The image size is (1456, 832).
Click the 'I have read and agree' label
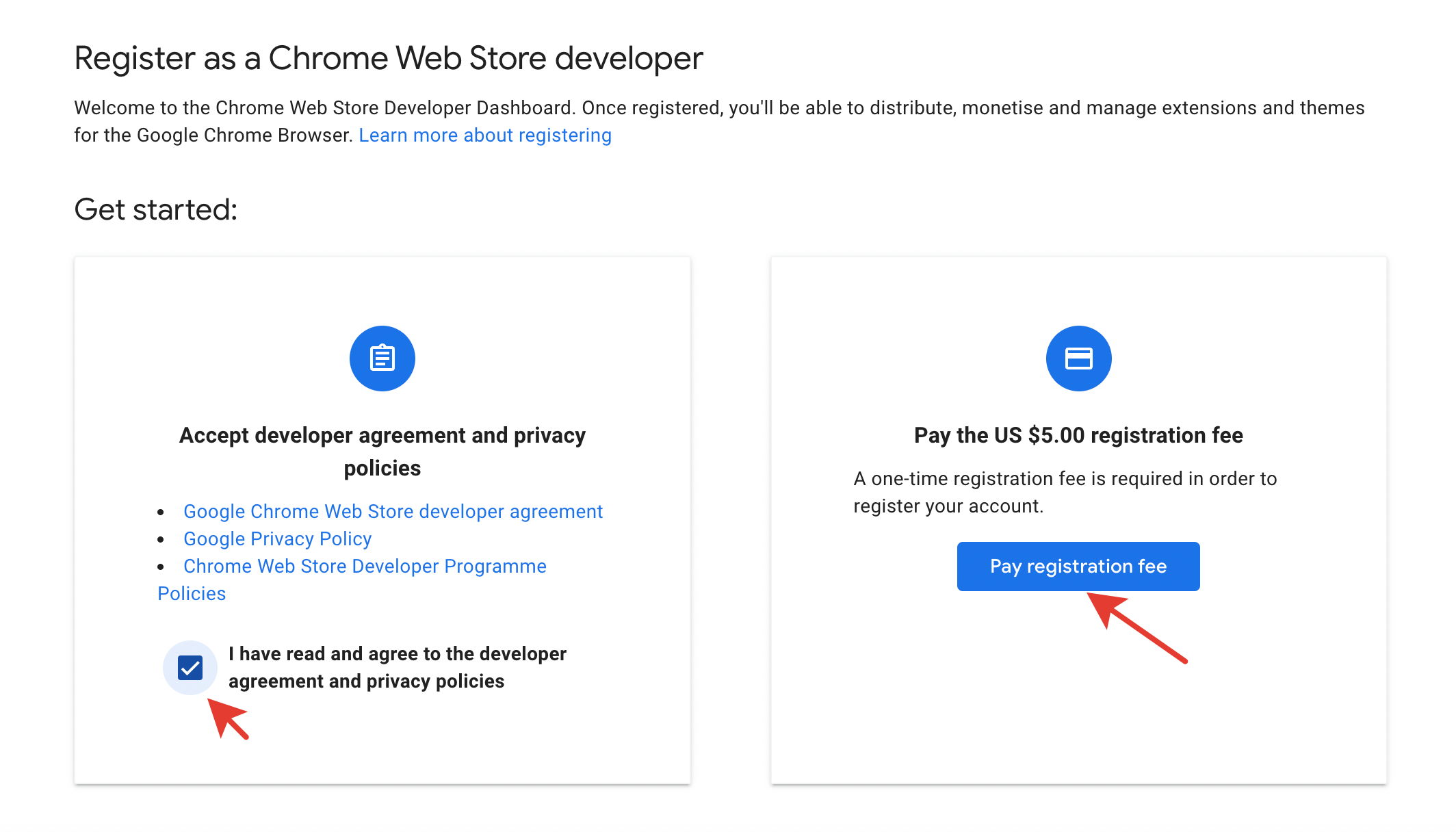coord(397,667)
